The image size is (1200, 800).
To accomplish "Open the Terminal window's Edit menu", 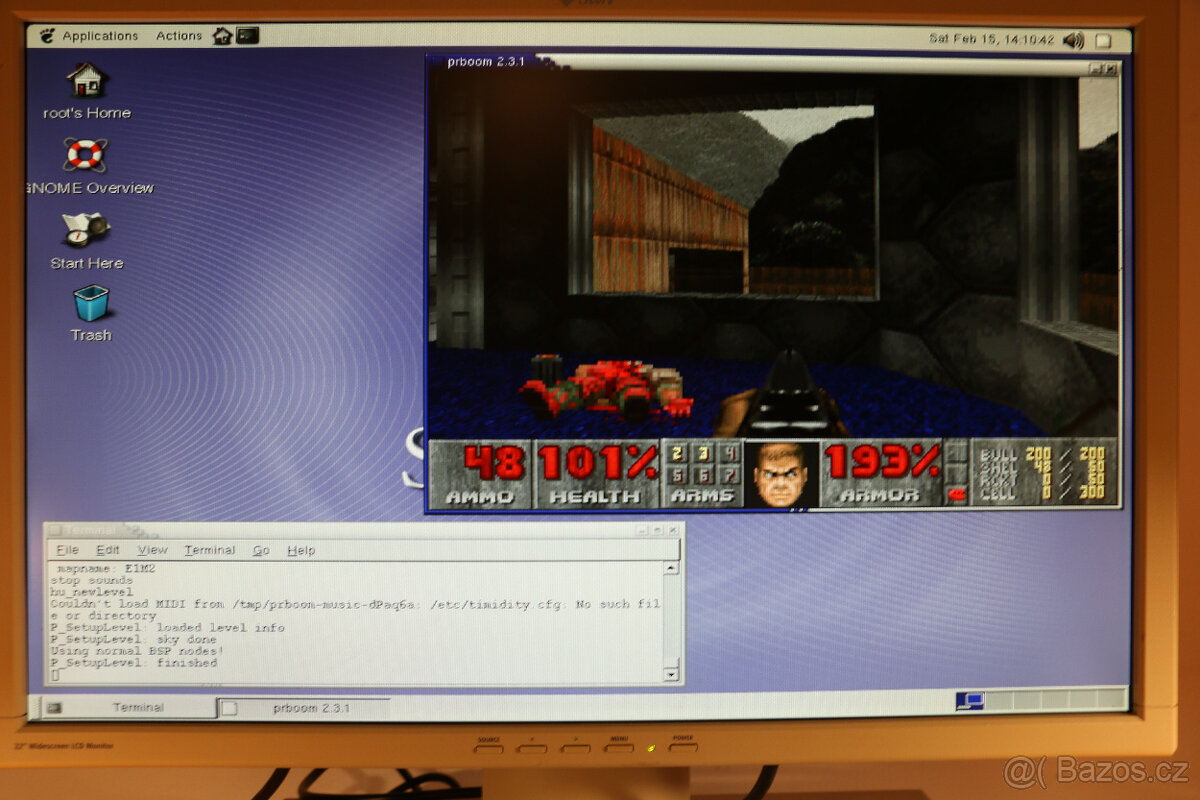I will pyautogui.click(x=107, y=550).
